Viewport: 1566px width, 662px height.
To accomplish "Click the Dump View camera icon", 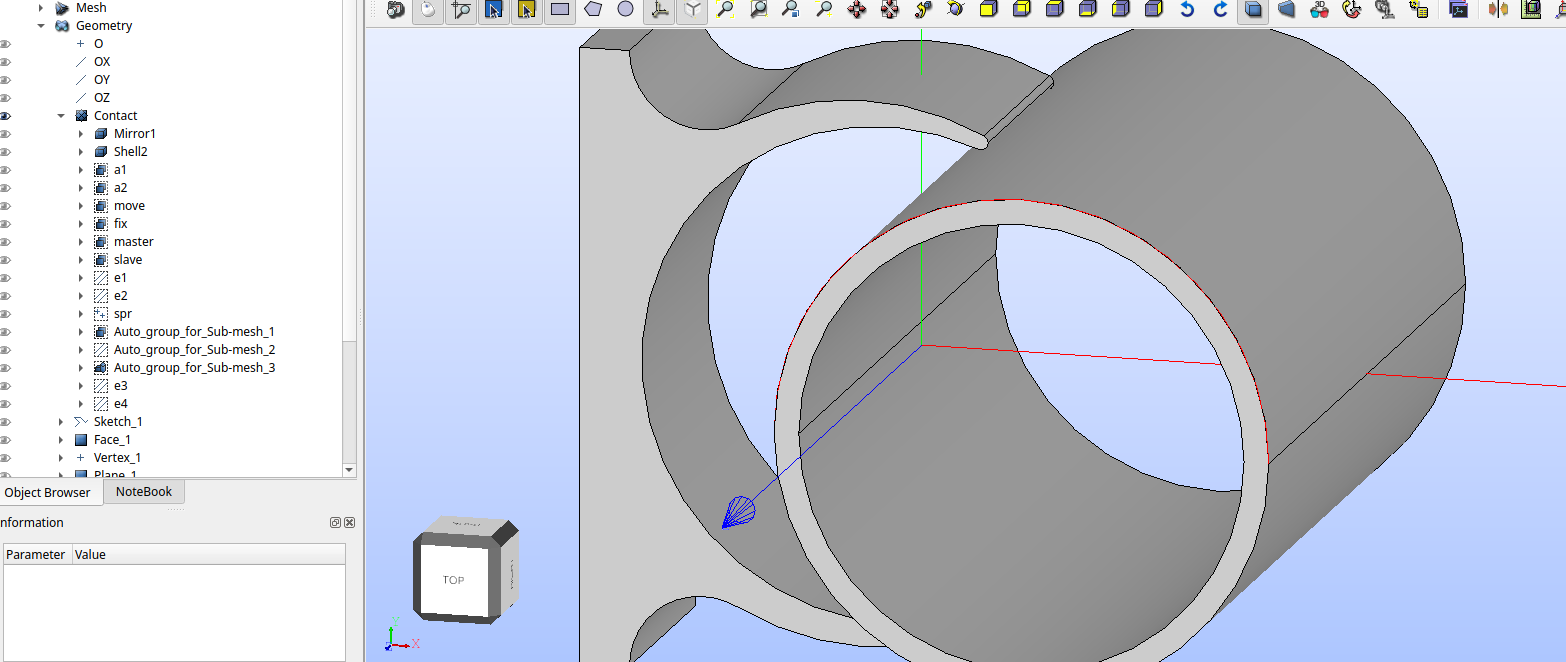I will [395, 10].
